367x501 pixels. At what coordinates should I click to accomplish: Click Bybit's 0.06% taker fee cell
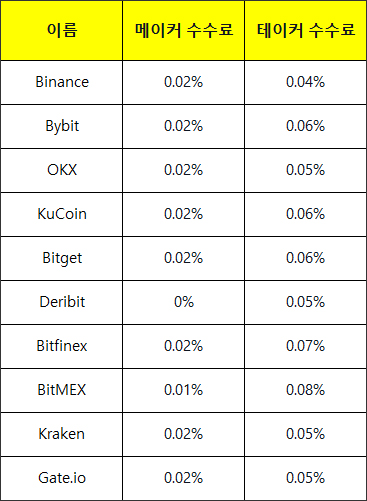tap(305, 126)
